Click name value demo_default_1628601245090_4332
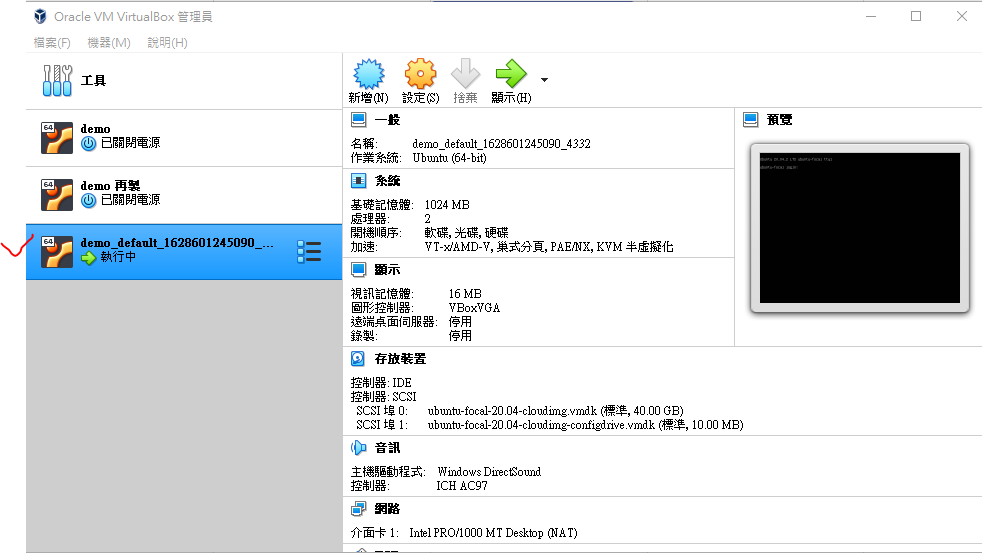 click(501, 143)
